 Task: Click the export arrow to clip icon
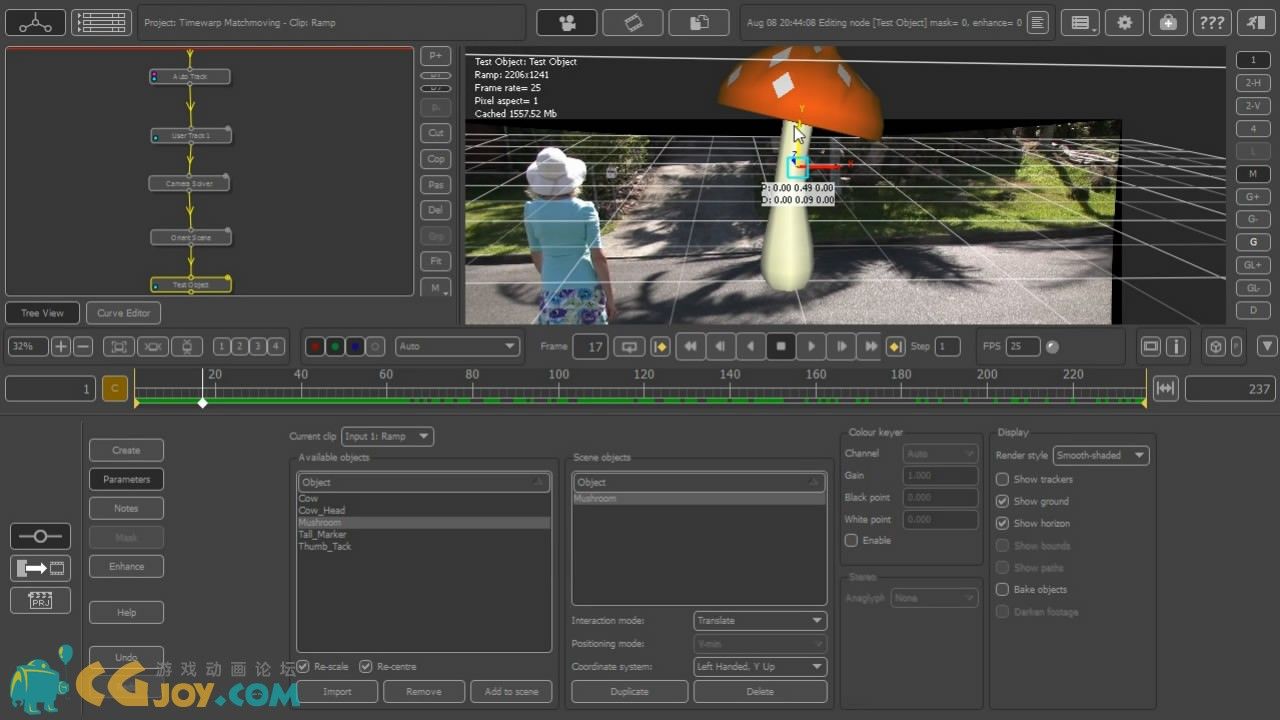40,568
